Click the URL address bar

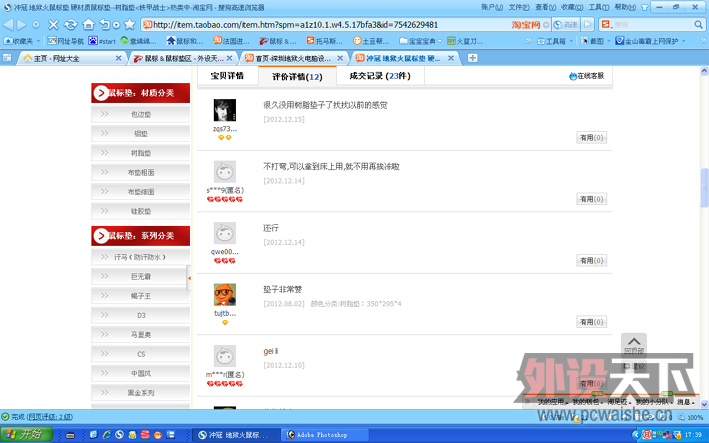(x=326, y=24)
